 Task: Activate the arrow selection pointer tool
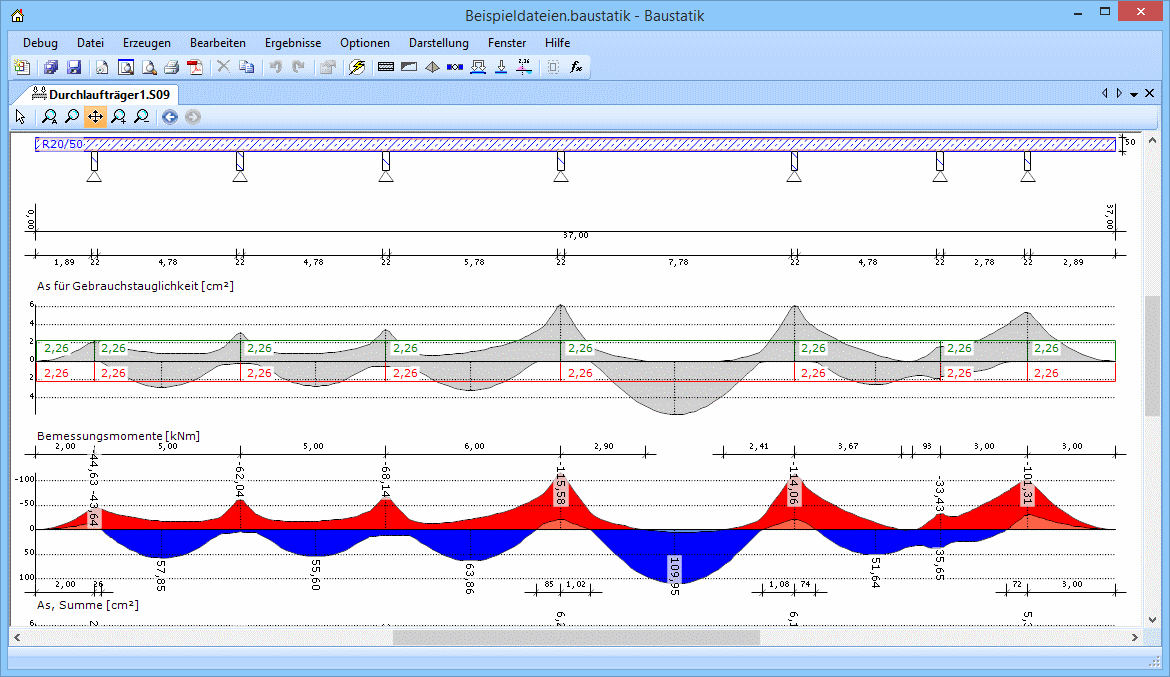(21, 117)
